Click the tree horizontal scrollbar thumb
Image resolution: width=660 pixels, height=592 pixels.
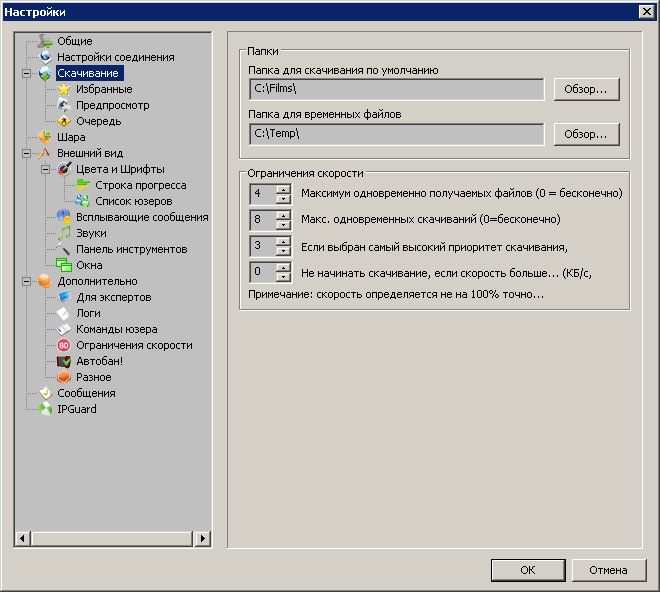click(x=112, y=538)
